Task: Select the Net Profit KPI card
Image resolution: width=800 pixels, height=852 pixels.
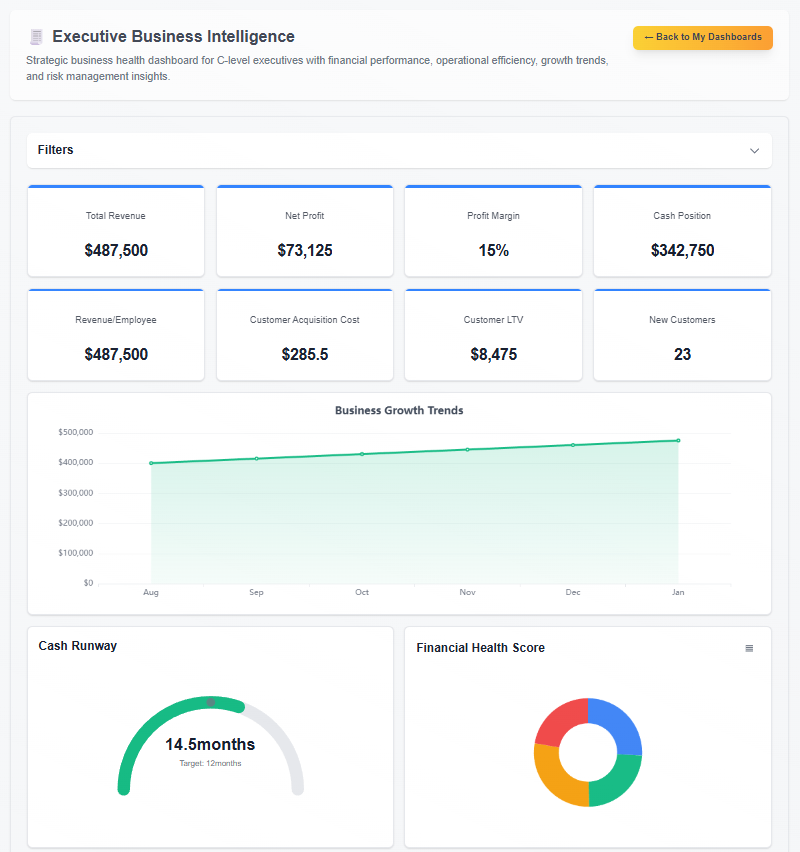Action: (304, 231)
